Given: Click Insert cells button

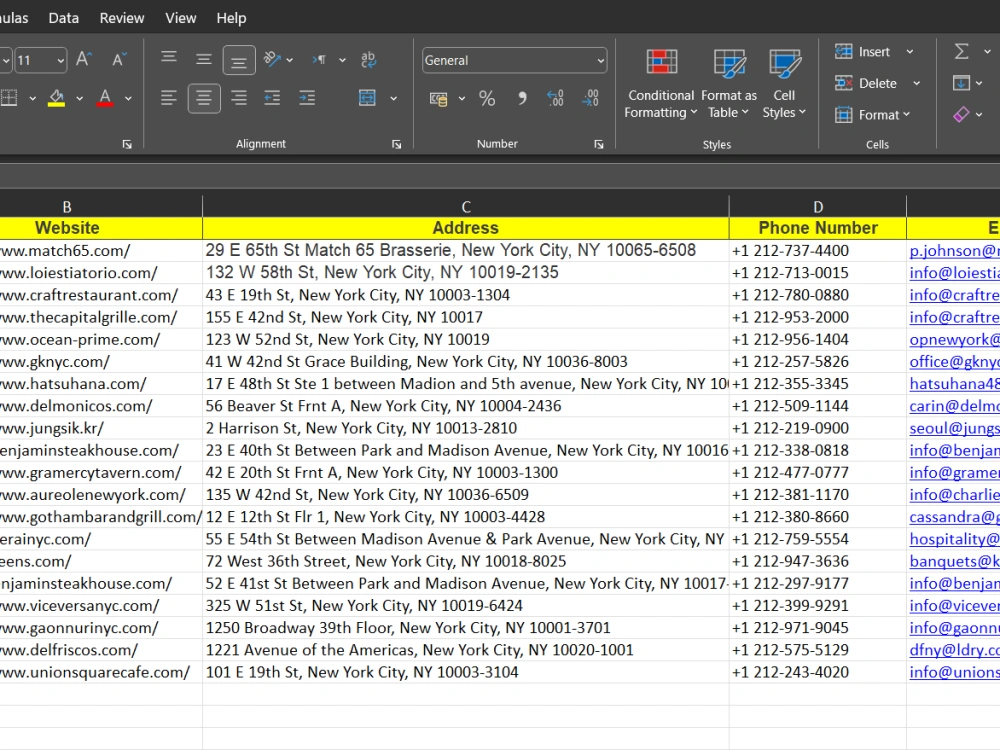Looking at the screenshot, I should 863,52.
